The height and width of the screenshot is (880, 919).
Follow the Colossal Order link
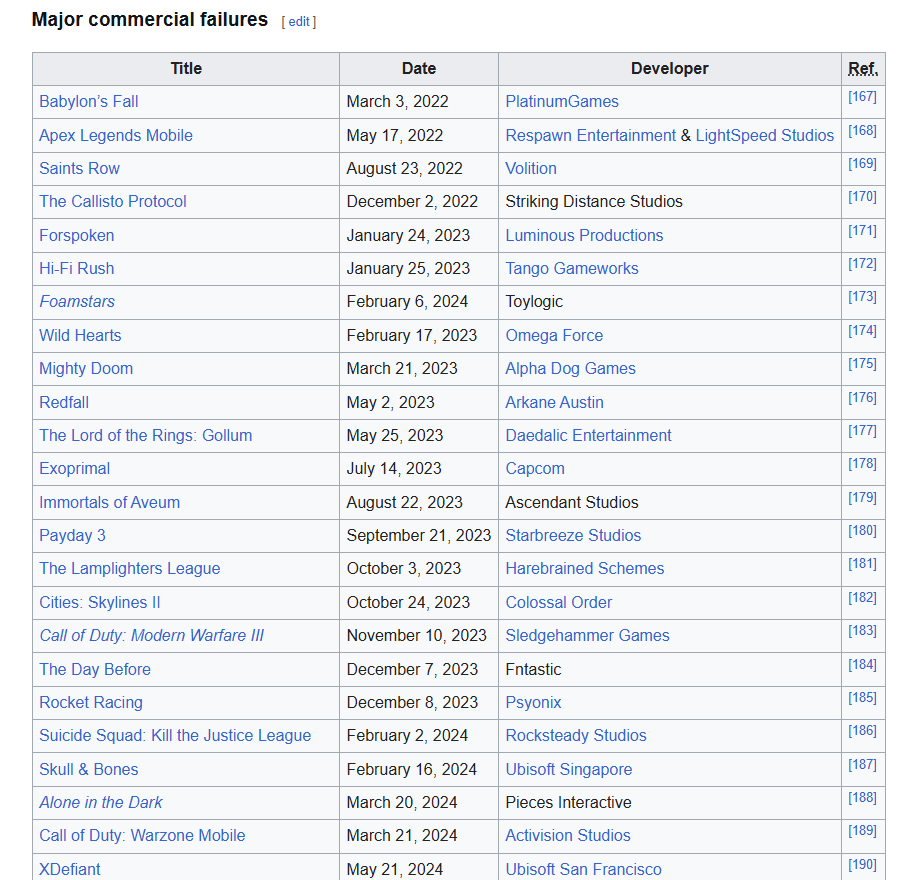[x=559, y=602]
